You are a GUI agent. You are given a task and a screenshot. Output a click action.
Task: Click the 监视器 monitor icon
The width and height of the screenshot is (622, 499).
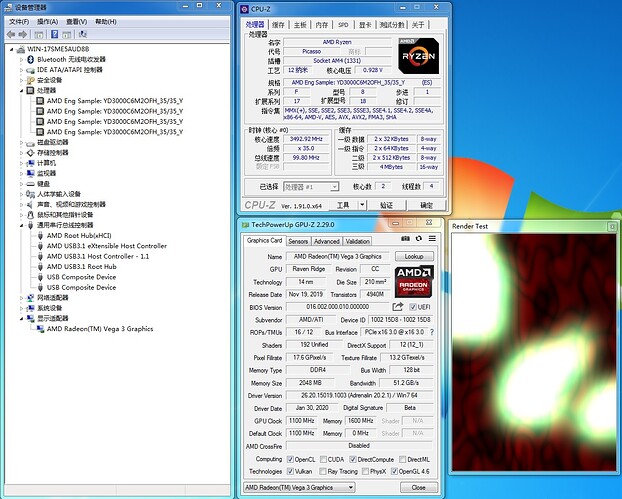(31, 173)
